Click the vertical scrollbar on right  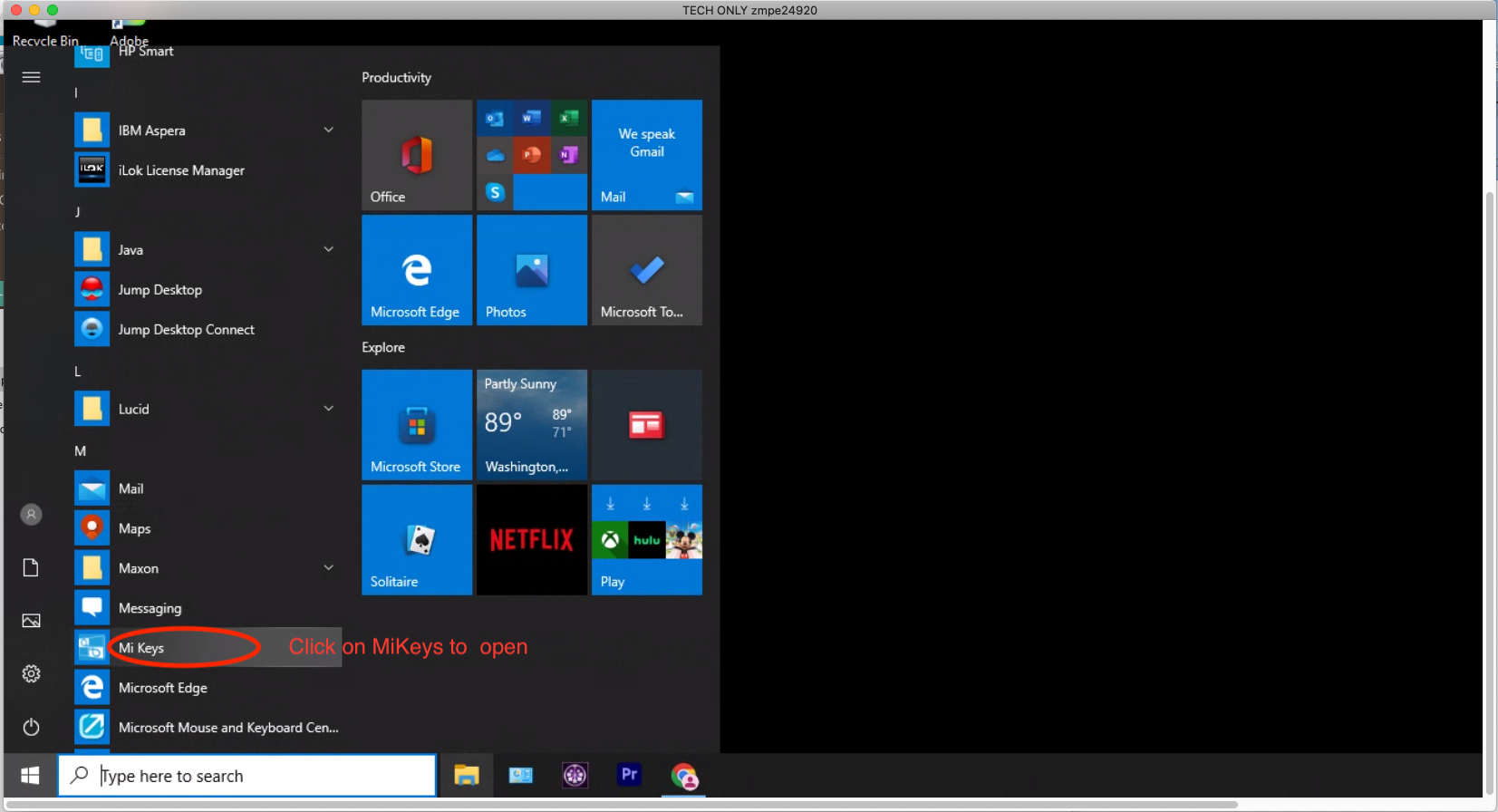coord(1490,494)
